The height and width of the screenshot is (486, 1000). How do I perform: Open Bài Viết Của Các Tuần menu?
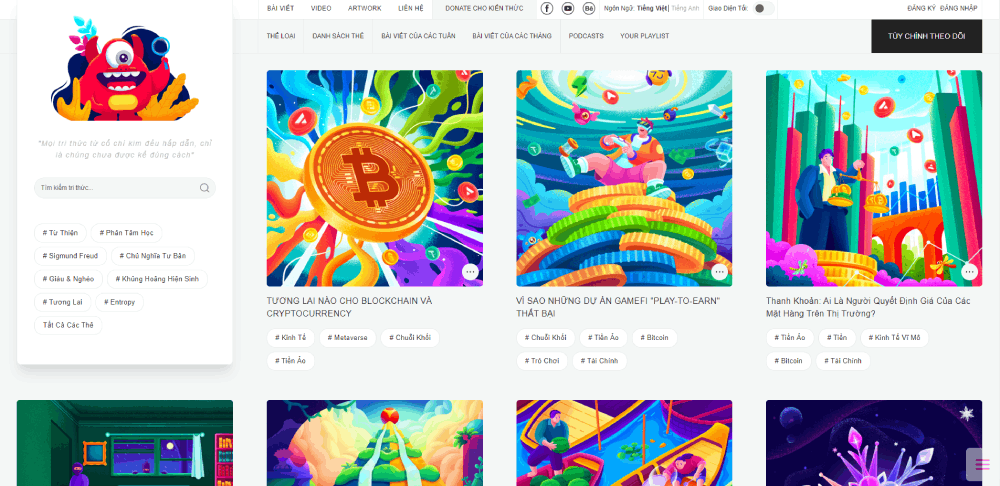pyautogui.click(x=418, y=36)
